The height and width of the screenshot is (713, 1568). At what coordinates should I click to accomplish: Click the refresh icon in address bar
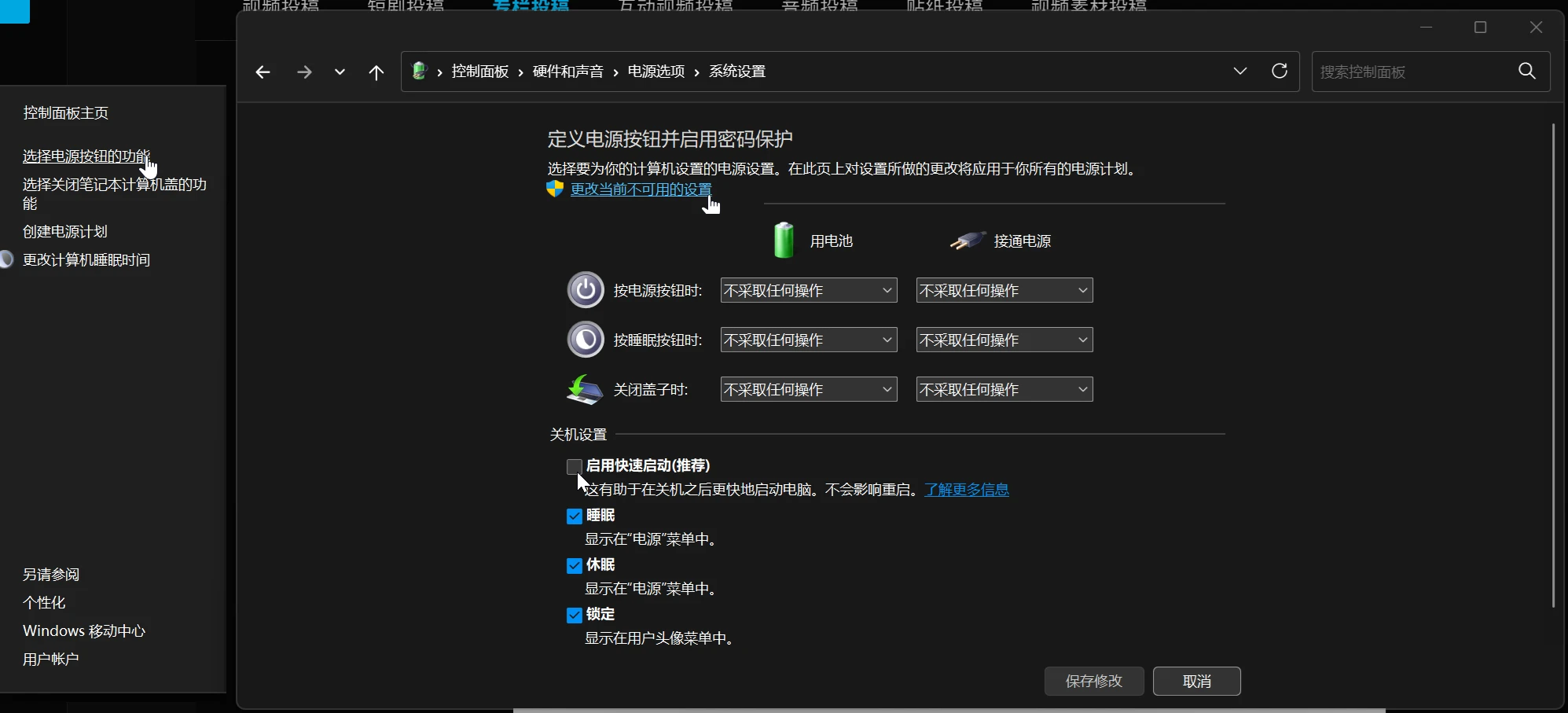pos(1280,71)
